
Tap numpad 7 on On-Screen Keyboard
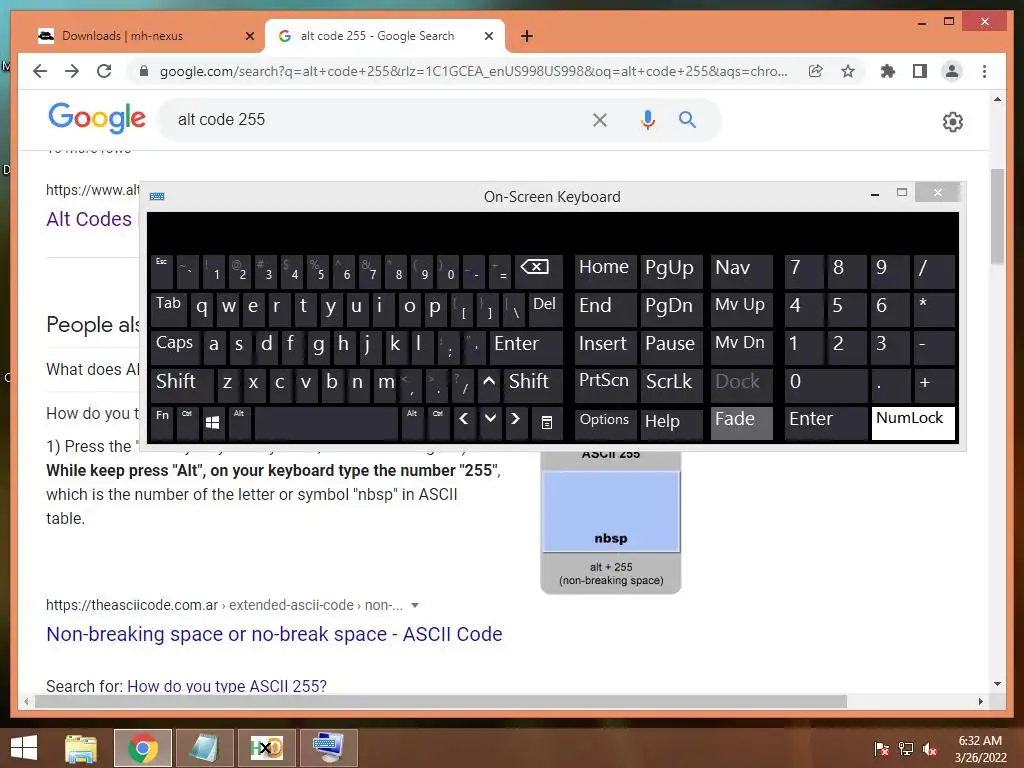pyautogui.click(x=803, y=271)
